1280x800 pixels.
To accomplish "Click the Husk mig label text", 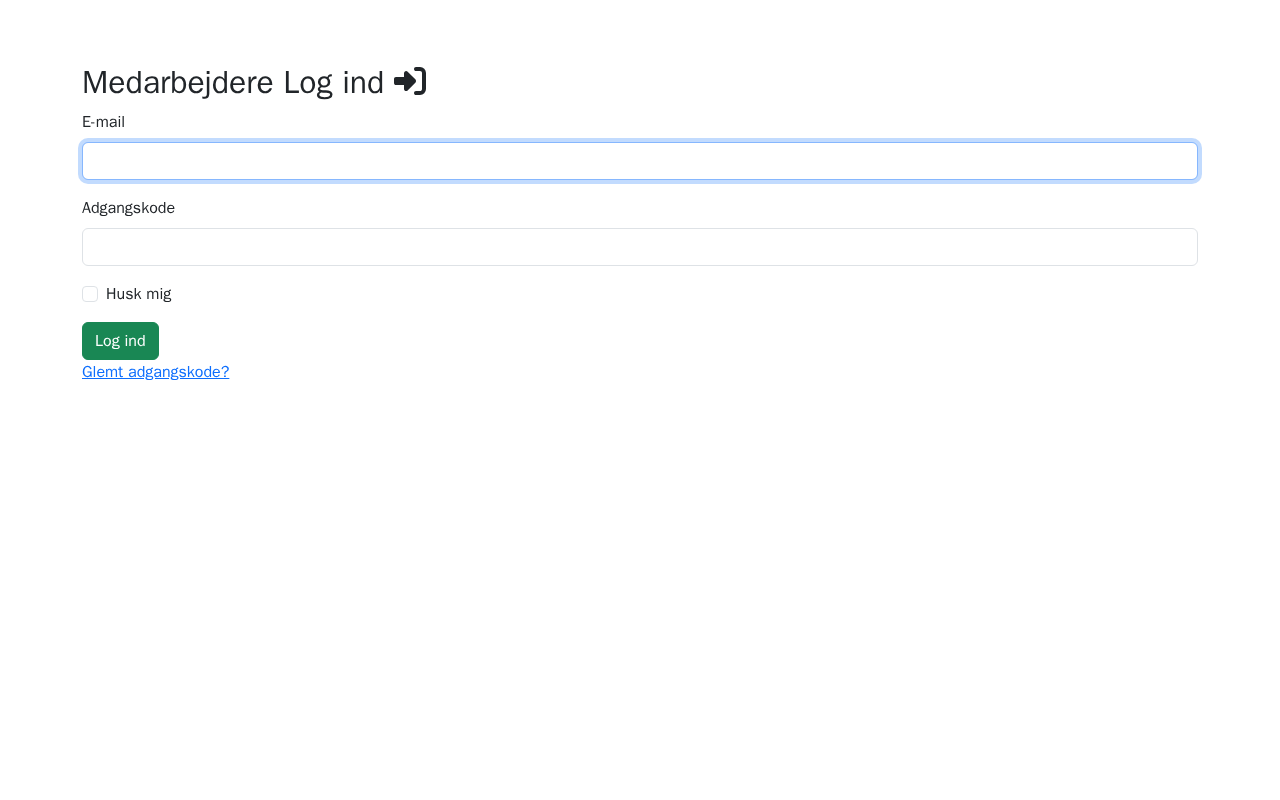I will pos(138,294).
